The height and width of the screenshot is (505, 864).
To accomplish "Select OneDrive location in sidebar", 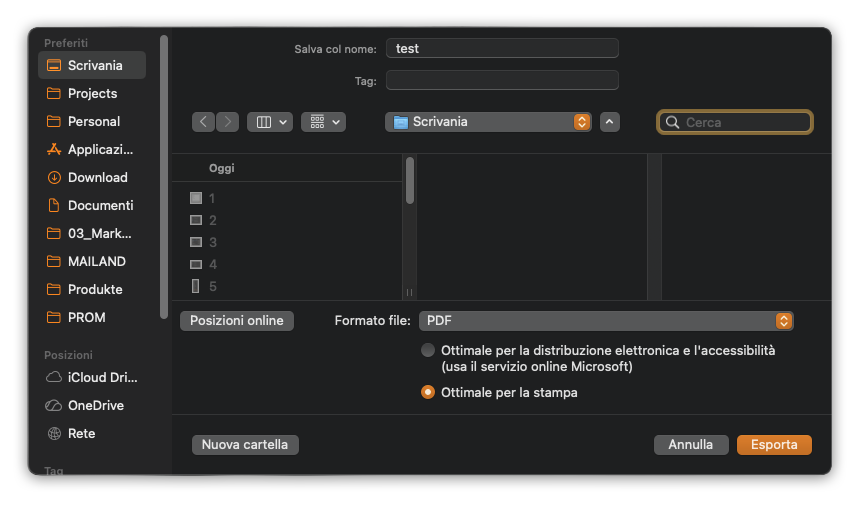I will click(x=95, y=406).
